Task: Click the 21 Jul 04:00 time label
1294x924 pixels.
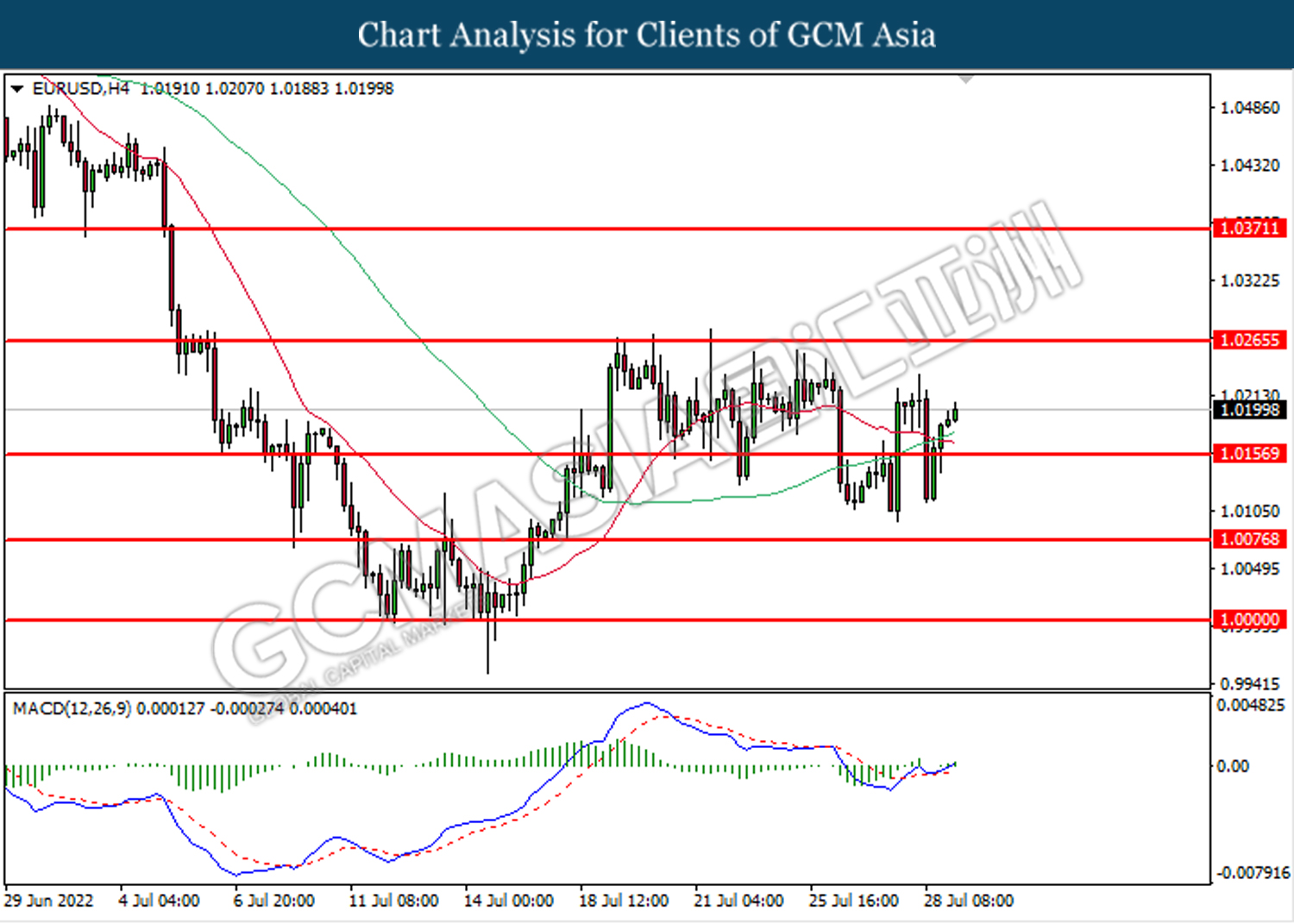Action: tap(738, 901)
